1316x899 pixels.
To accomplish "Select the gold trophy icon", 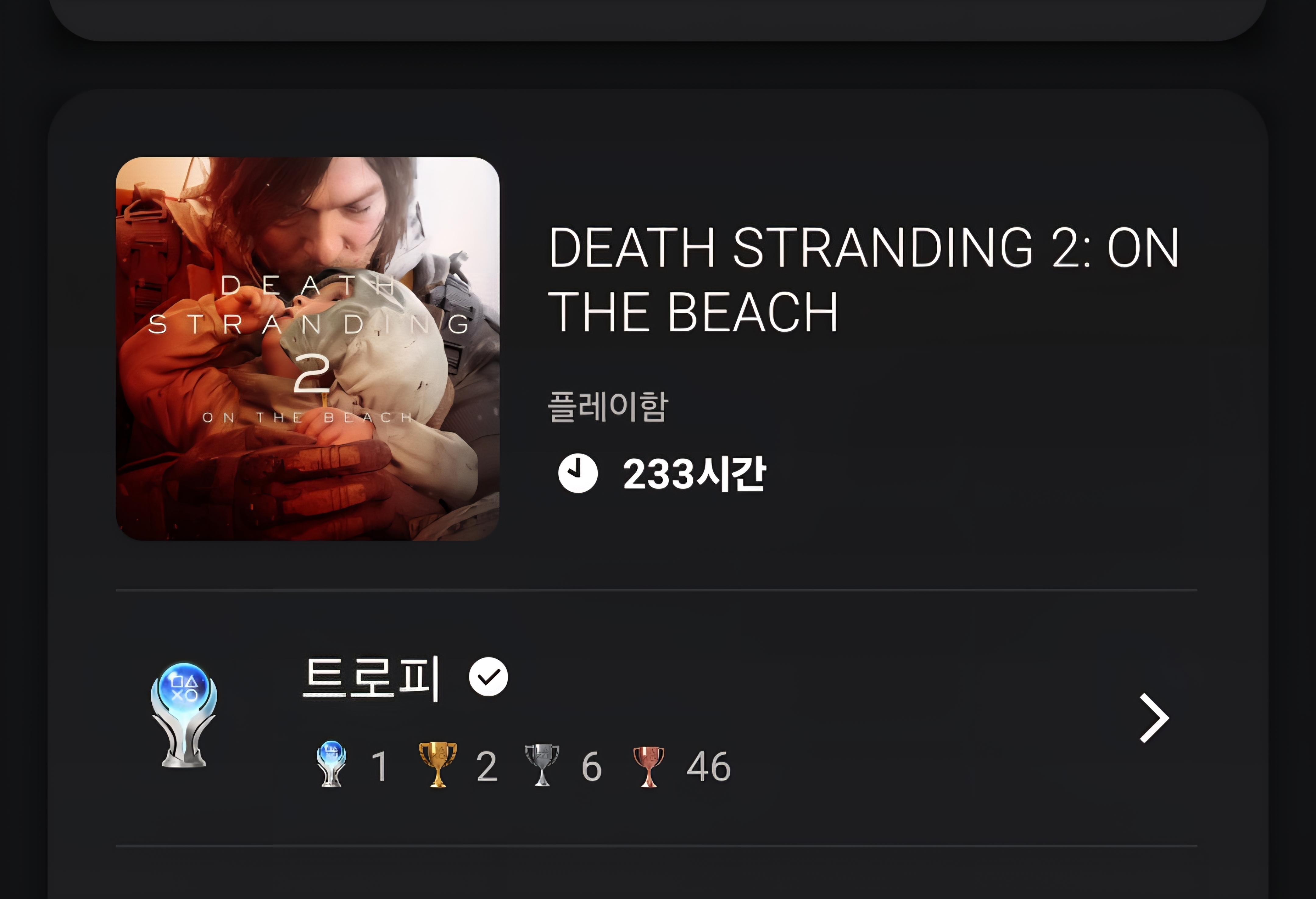I will pyautogui.click(x=437, y=764).
